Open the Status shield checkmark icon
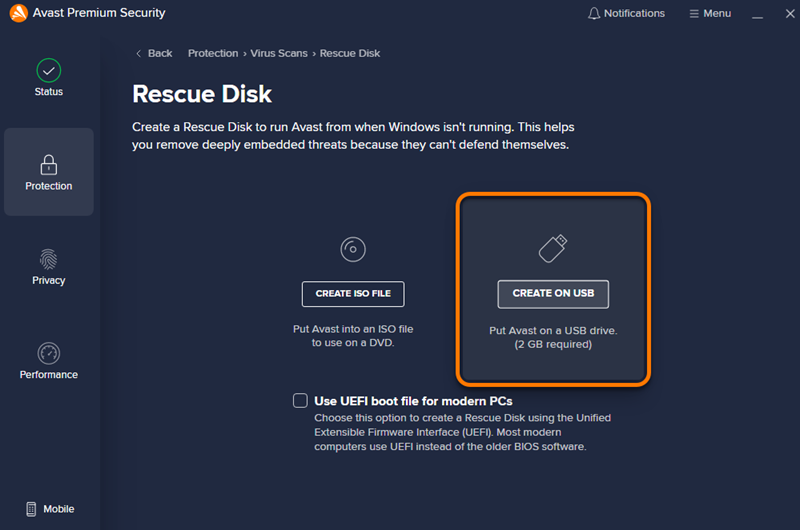The height and width of the screenshot is (530, 800). 48,70
